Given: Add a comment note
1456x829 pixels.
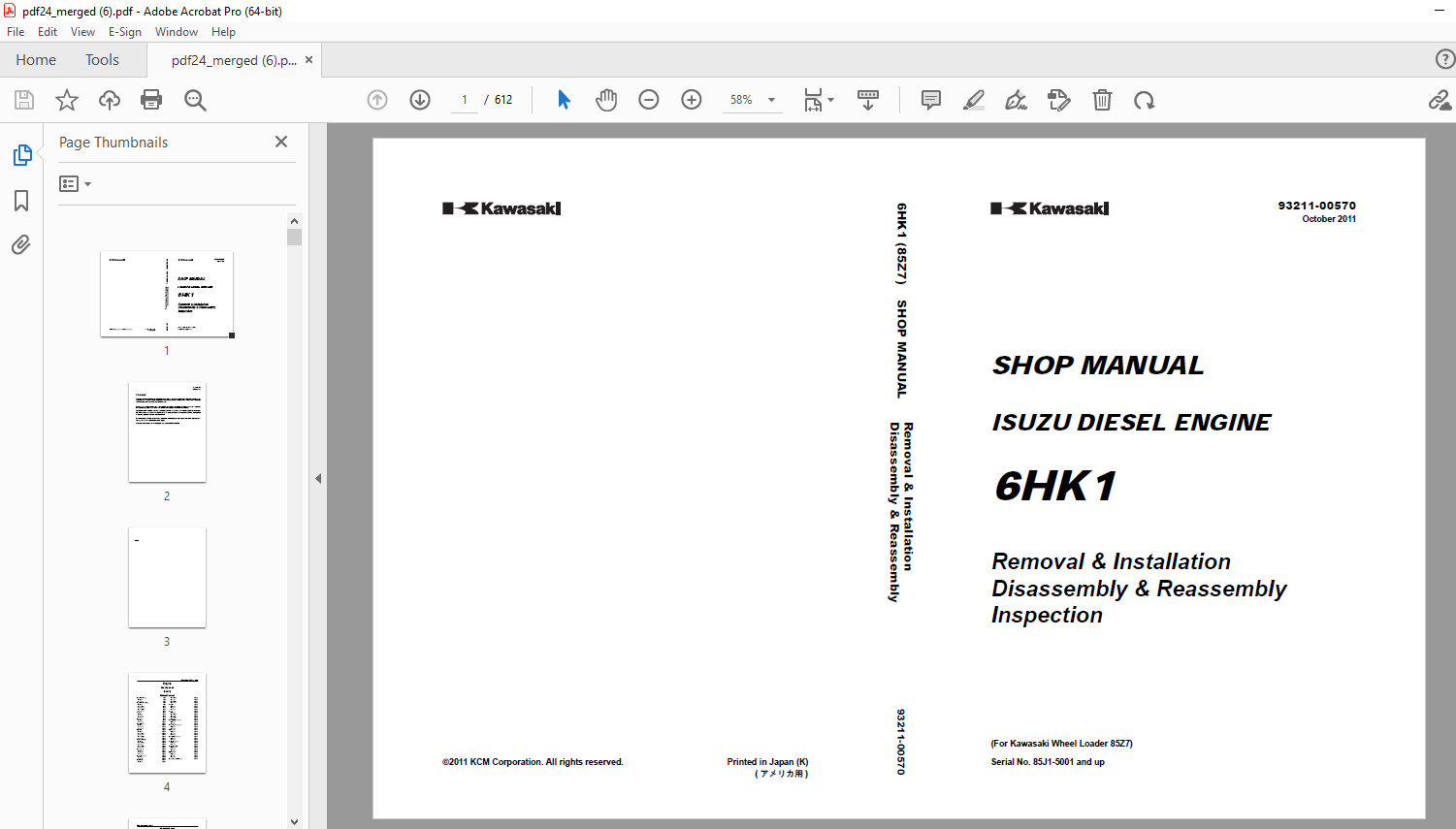Looking at the screenshot, I should pos(931,100).
